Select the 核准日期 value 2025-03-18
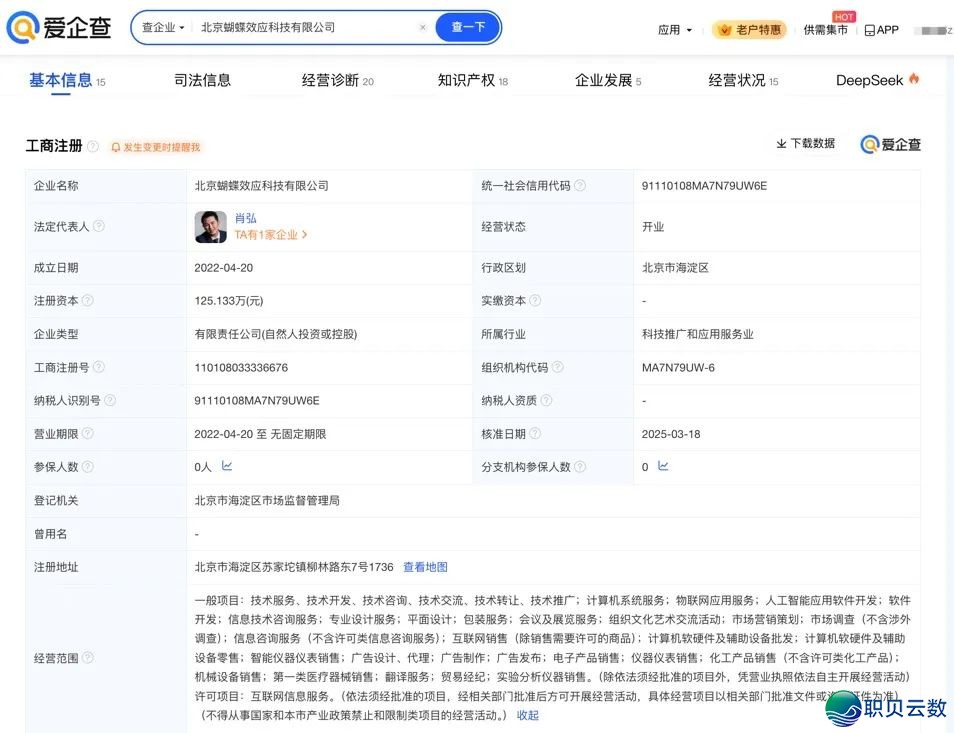954x733 pixels. tap(670, 434)
